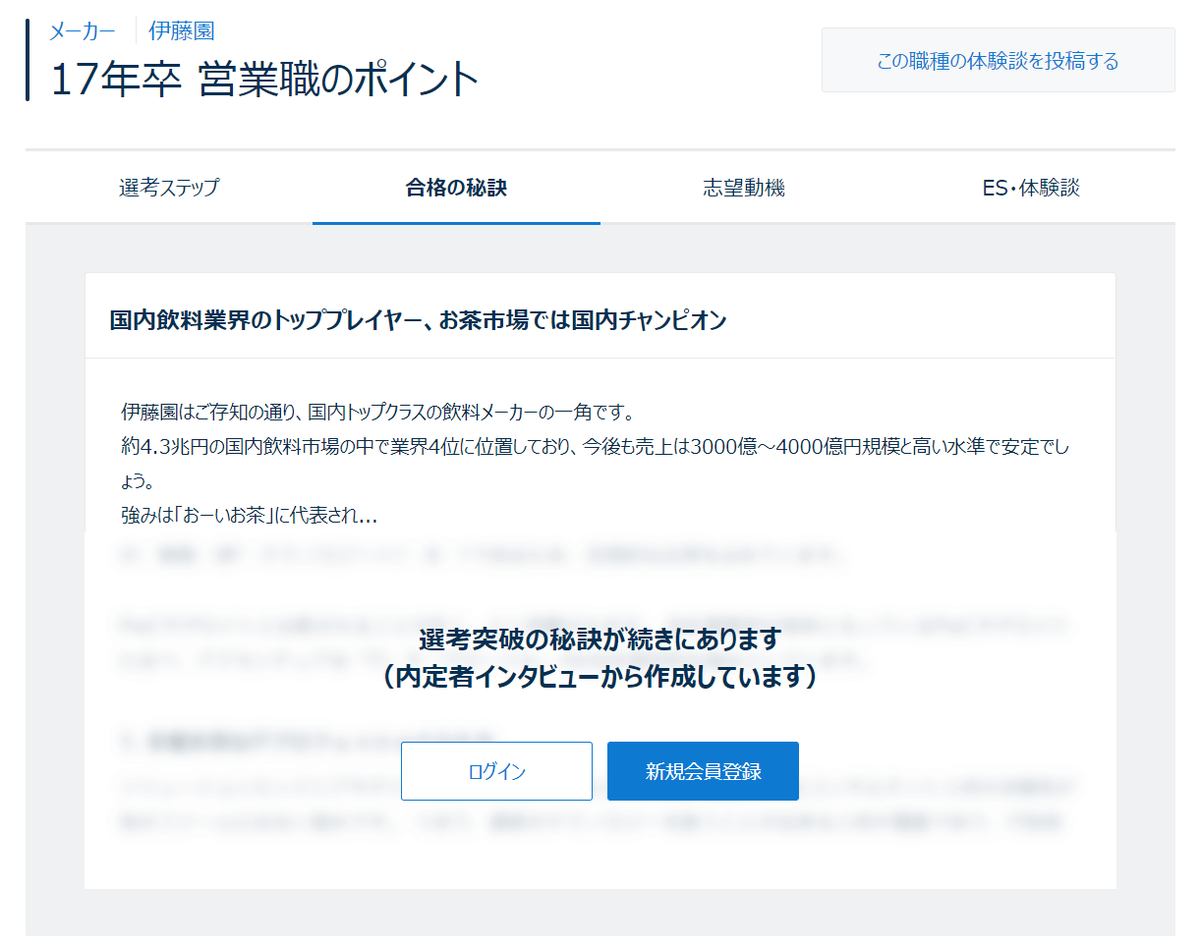Click the blurred paragraph above 選考突破の秘訣
The height and width of the screenshot is (946, 1200).
pos(600,555)
